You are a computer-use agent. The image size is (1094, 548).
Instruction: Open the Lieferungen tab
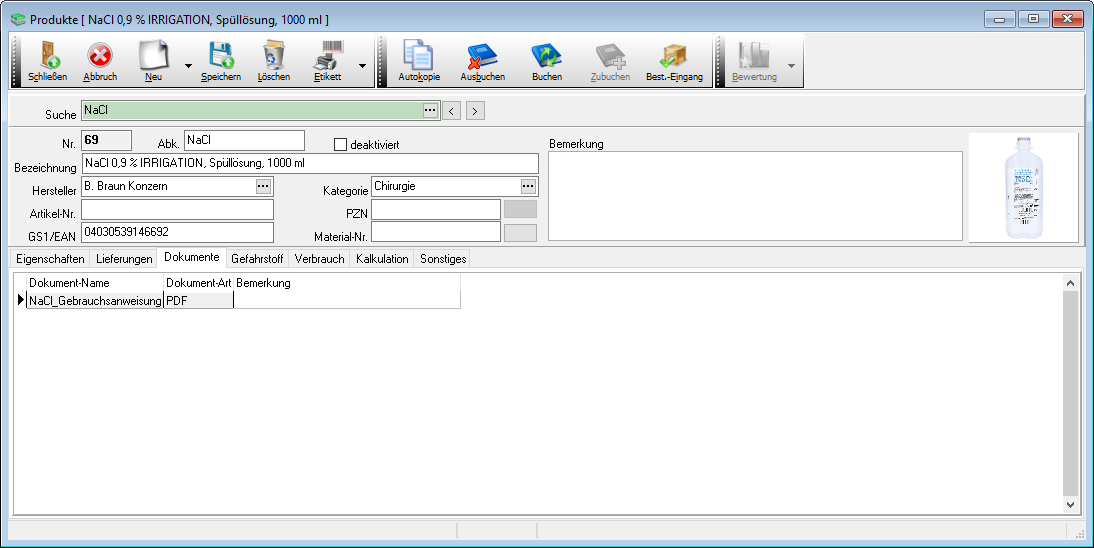(124, 259)
